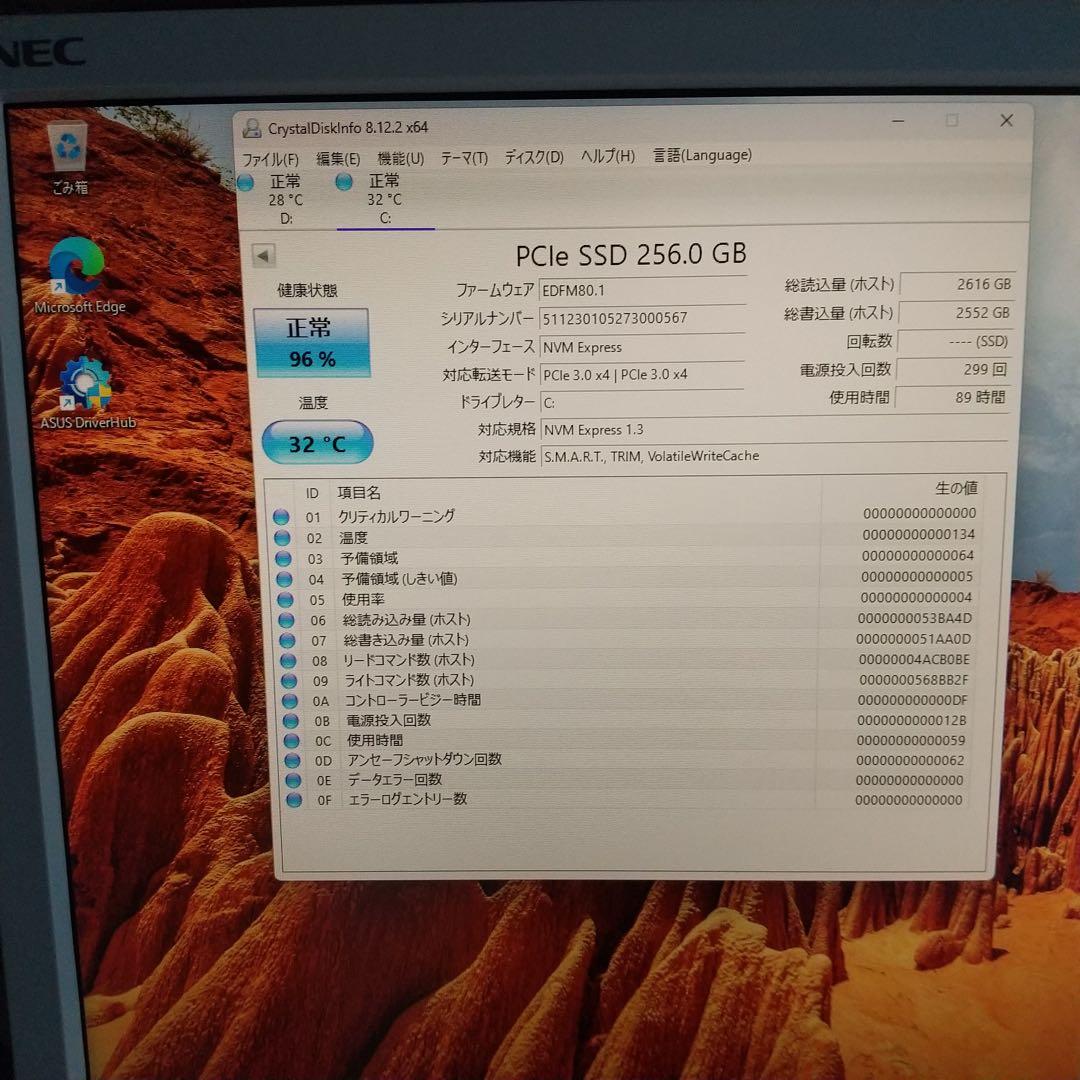Click the status dot next to 温度 attribute
This screenshot has height=1080, width=1080.
(292, 537)
